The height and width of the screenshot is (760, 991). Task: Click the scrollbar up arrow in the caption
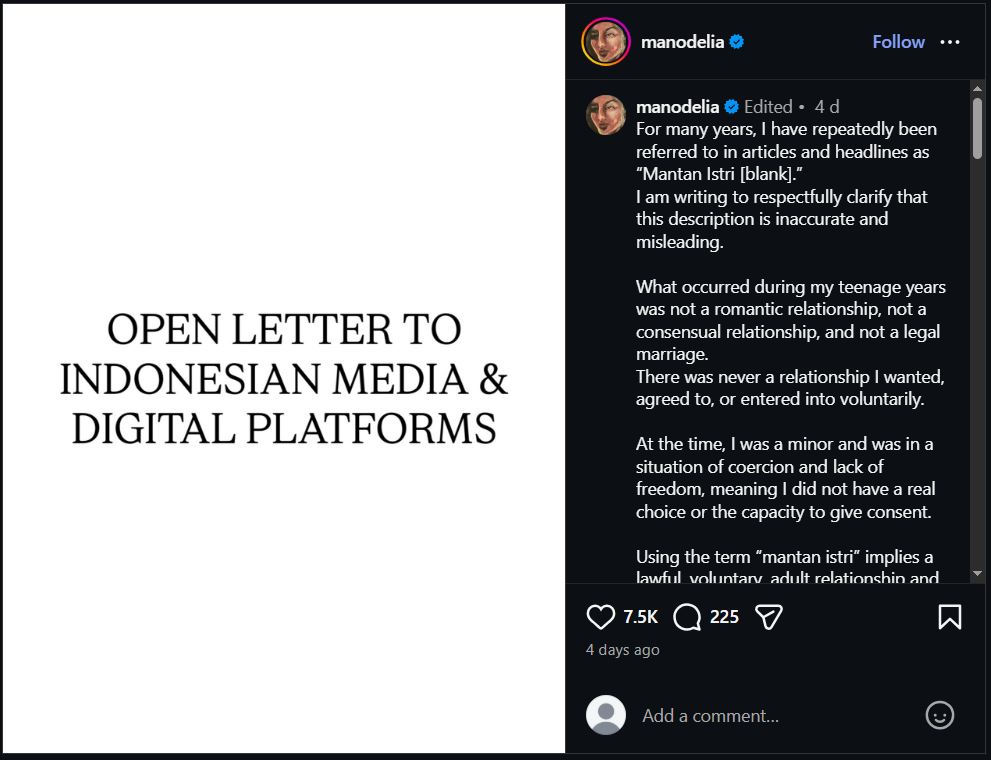tap(977, 88)
